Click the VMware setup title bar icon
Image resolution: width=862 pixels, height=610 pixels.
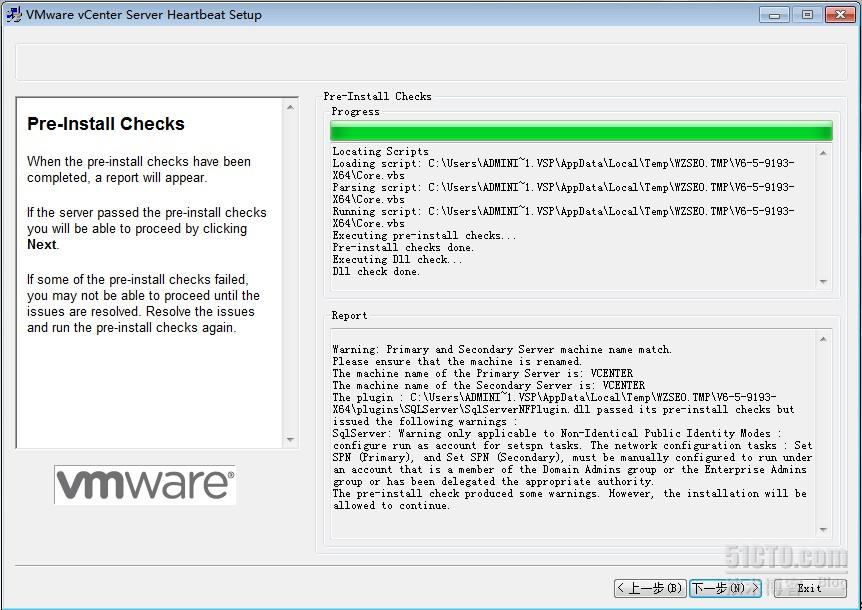tap(13, 14)
